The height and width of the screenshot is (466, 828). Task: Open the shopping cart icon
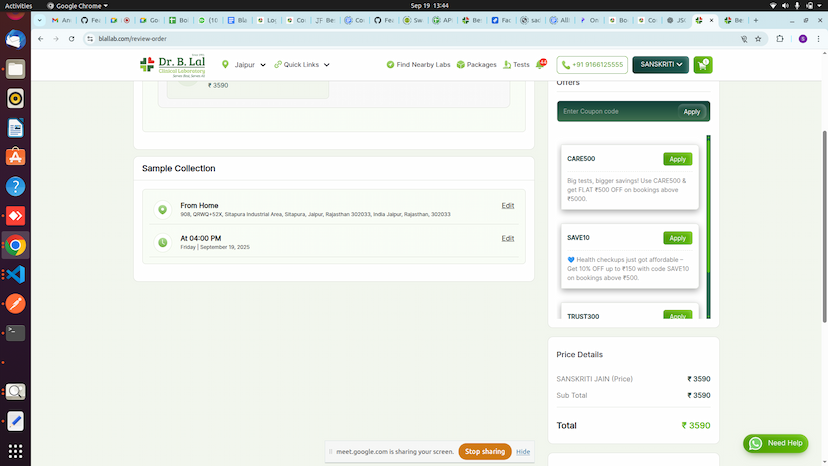coord(703,65)
